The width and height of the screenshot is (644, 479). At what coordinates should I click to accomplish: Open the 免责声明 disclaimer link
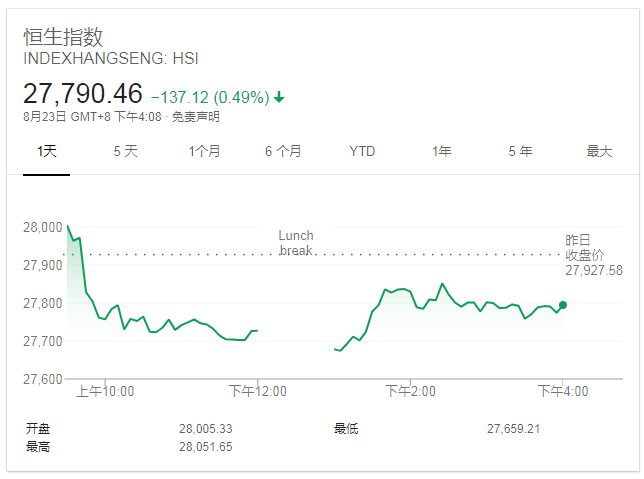click(x=196, y=117)
